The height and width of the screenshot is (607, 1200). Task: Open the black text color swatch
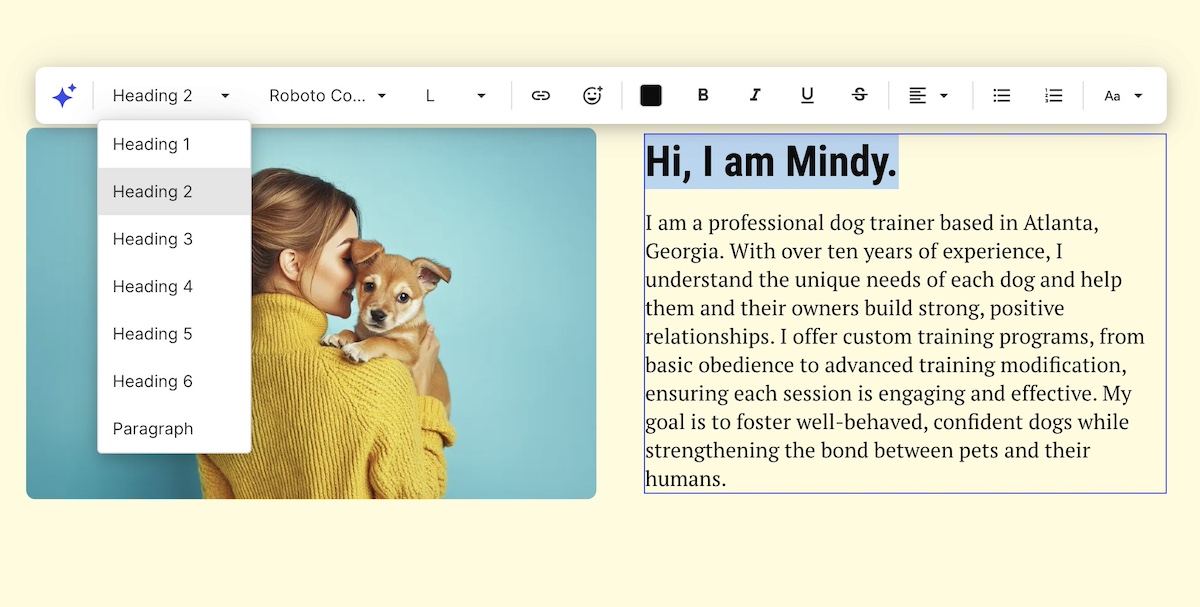651,95
